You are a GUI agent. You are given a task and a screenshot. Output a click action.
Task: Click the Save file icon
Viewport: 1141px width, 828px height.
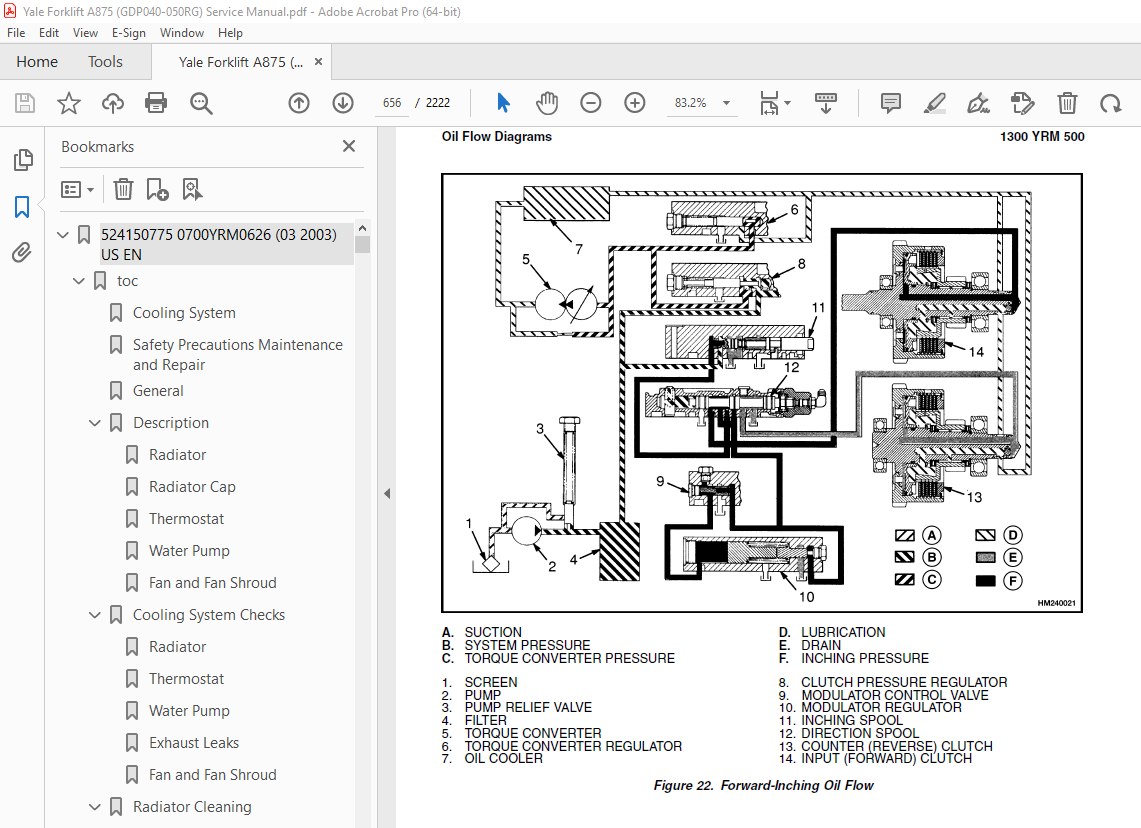point(25,103)
